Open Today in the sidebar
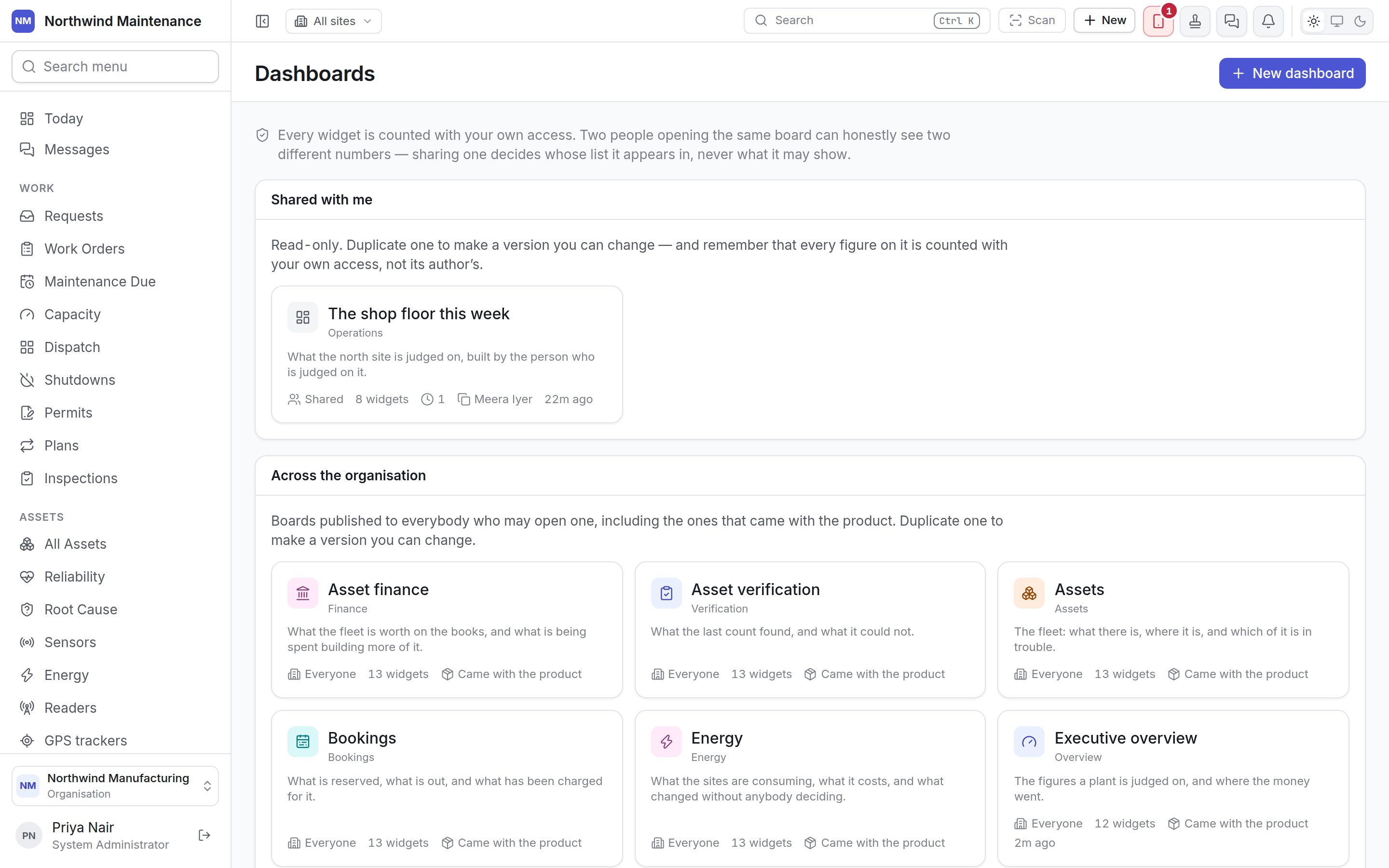The image size is (1389, 868). (115, 118)
